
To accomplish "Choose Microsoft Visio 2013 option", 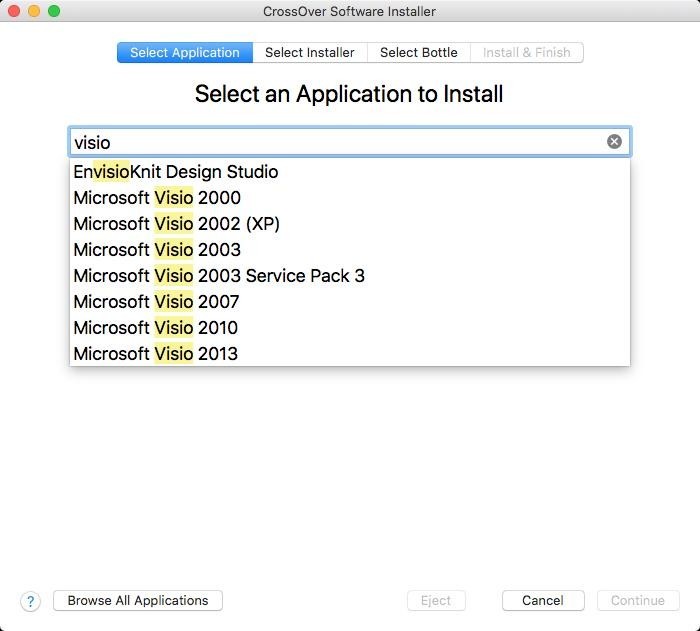I will pyautogui.click(x=156, y=354).
